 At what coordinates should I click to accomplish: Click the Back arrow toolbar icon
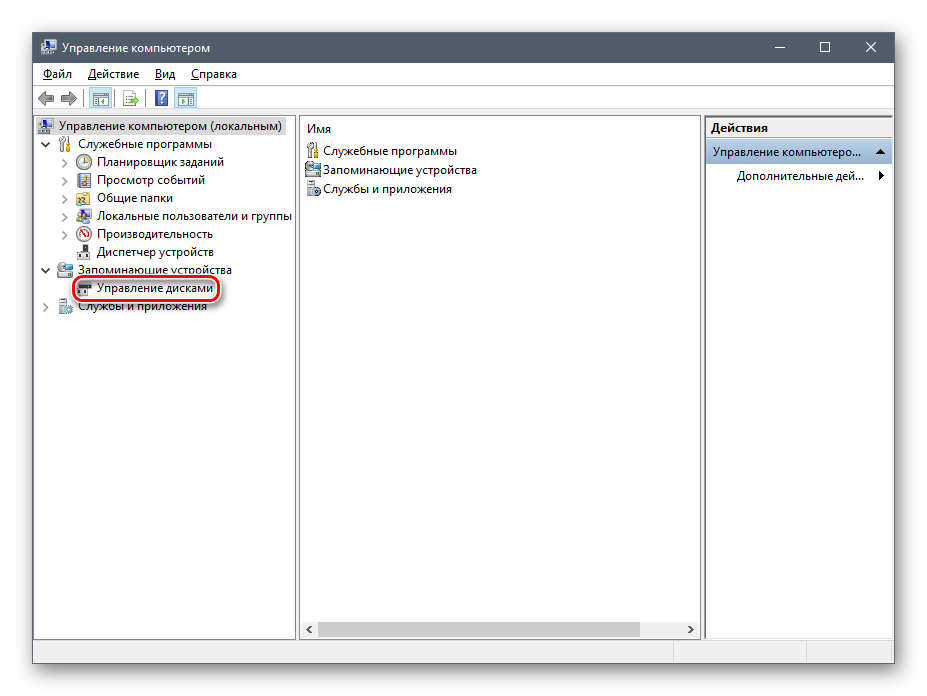(46, 99)
